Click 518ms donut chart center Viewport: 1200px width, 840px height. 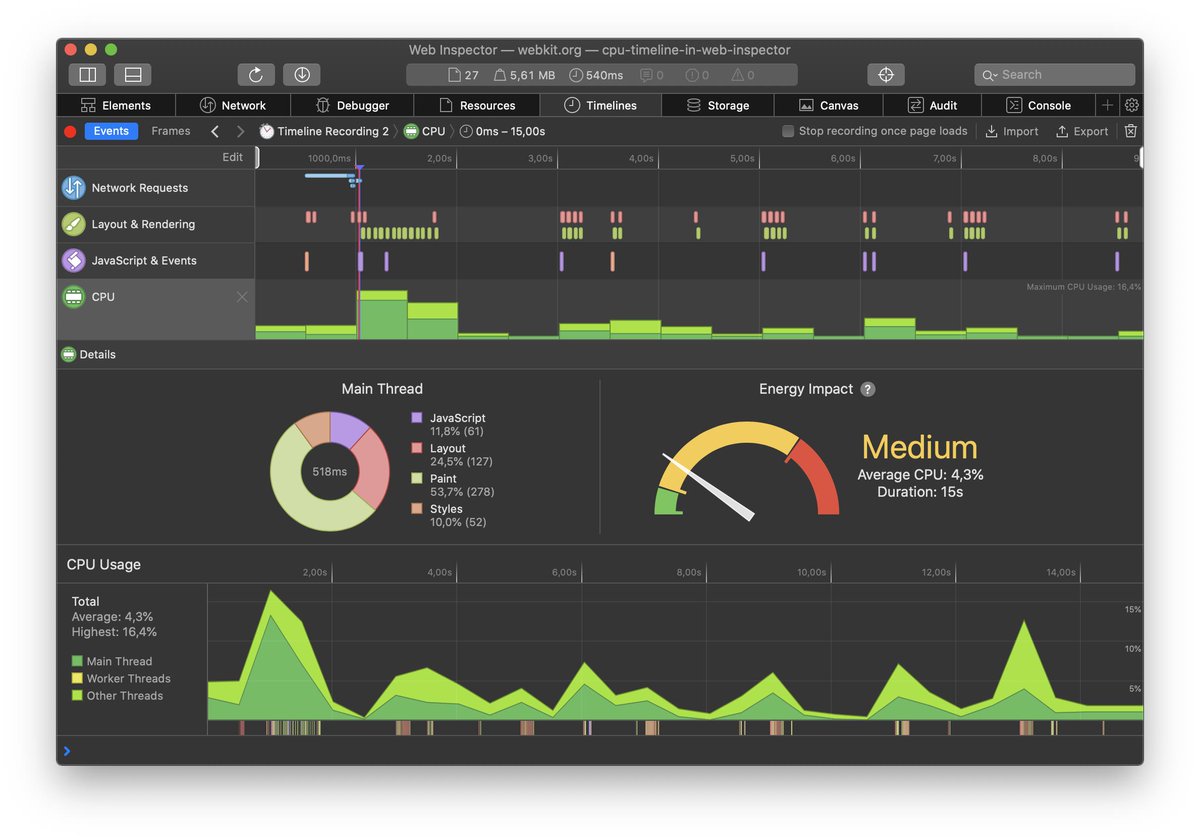[x=330, y=471]
